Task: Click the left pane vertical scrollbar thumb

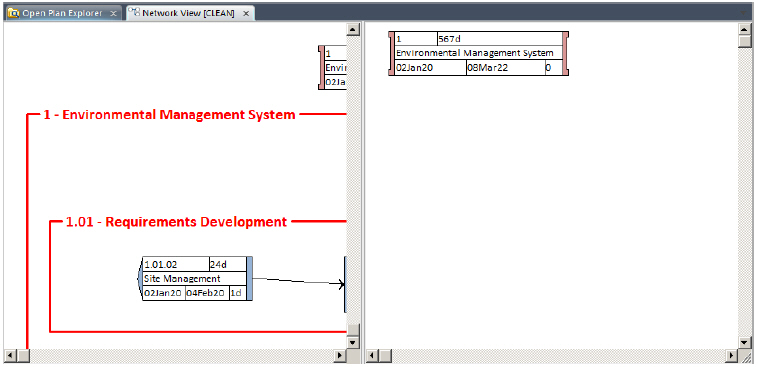Action: click(x=353, y=330)
